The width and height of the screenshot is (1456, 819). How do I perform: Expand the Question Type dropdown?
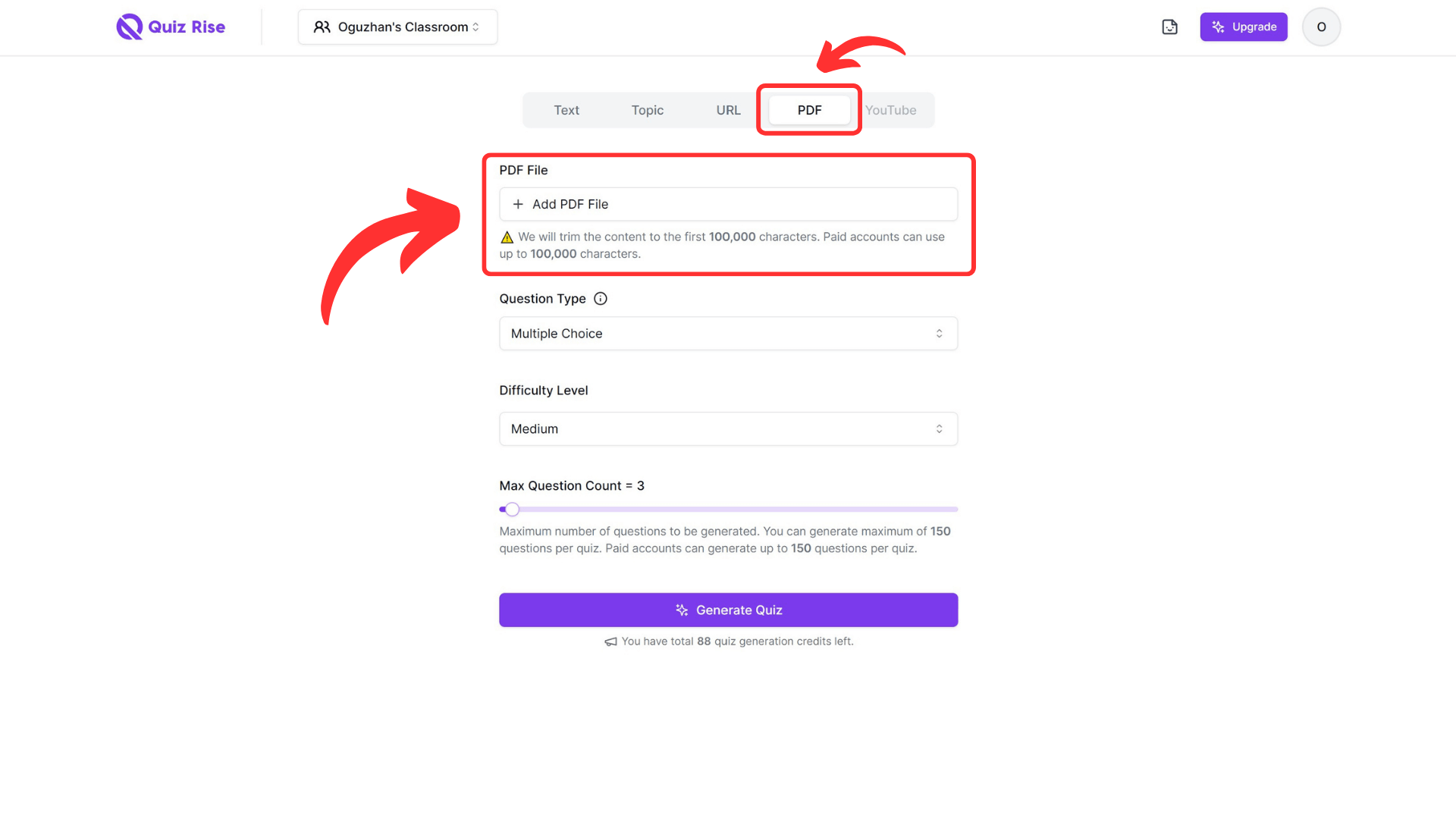[x=728, y=333]
